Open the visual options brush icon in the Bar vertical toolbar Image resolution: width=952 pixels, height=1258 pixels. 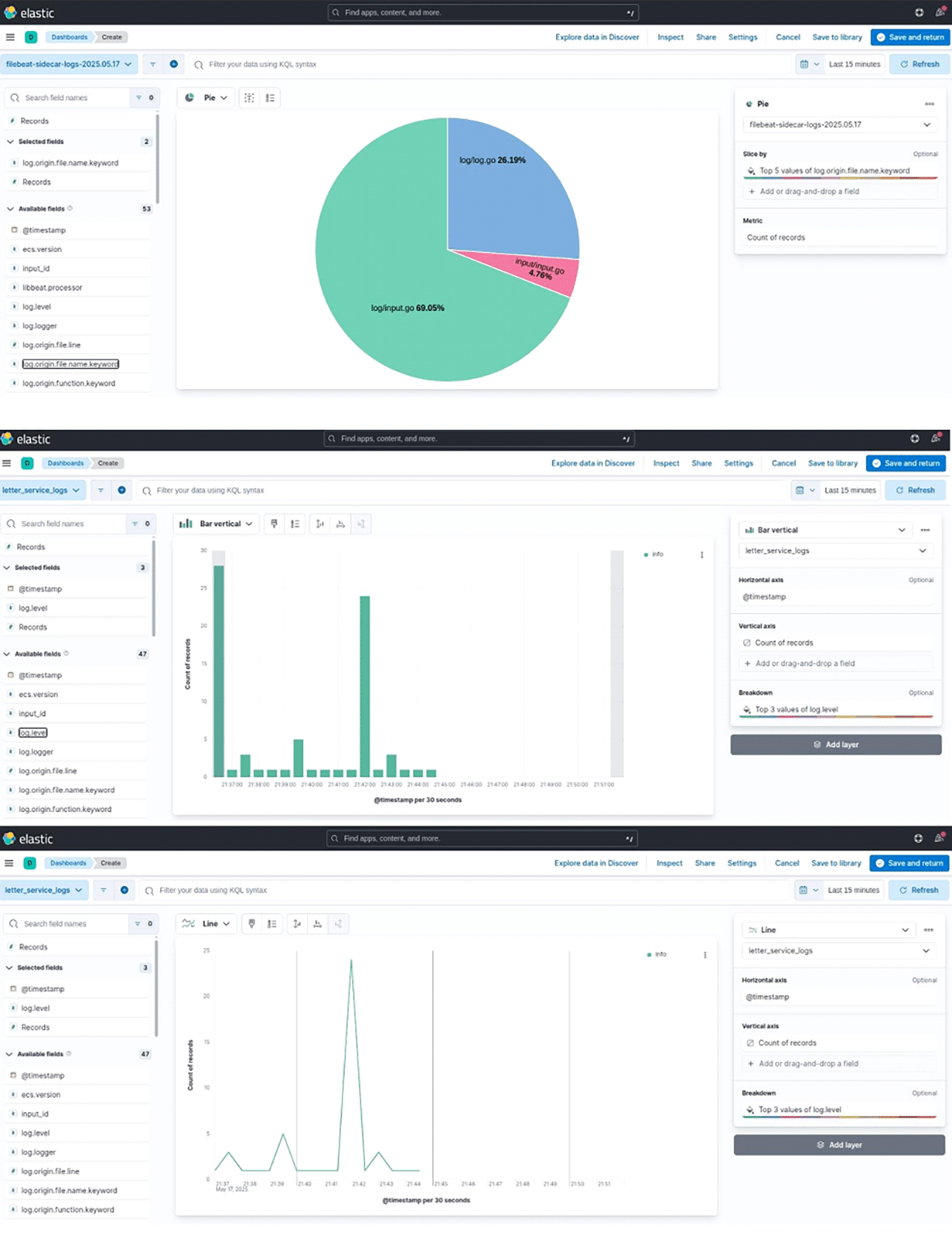pos(274,524)
